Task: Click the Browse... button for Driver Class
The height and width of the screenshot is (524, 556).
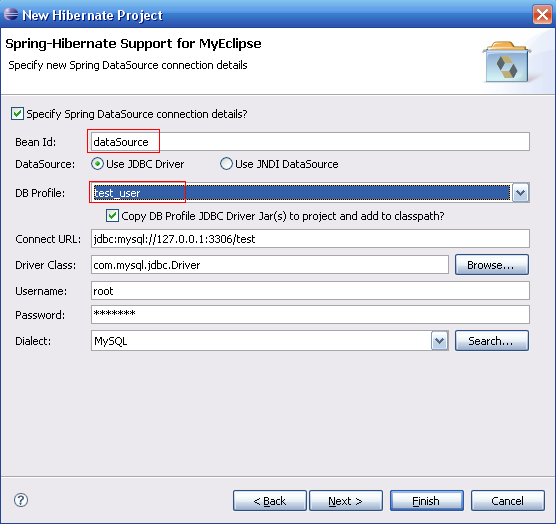Action: click(492, 265)
